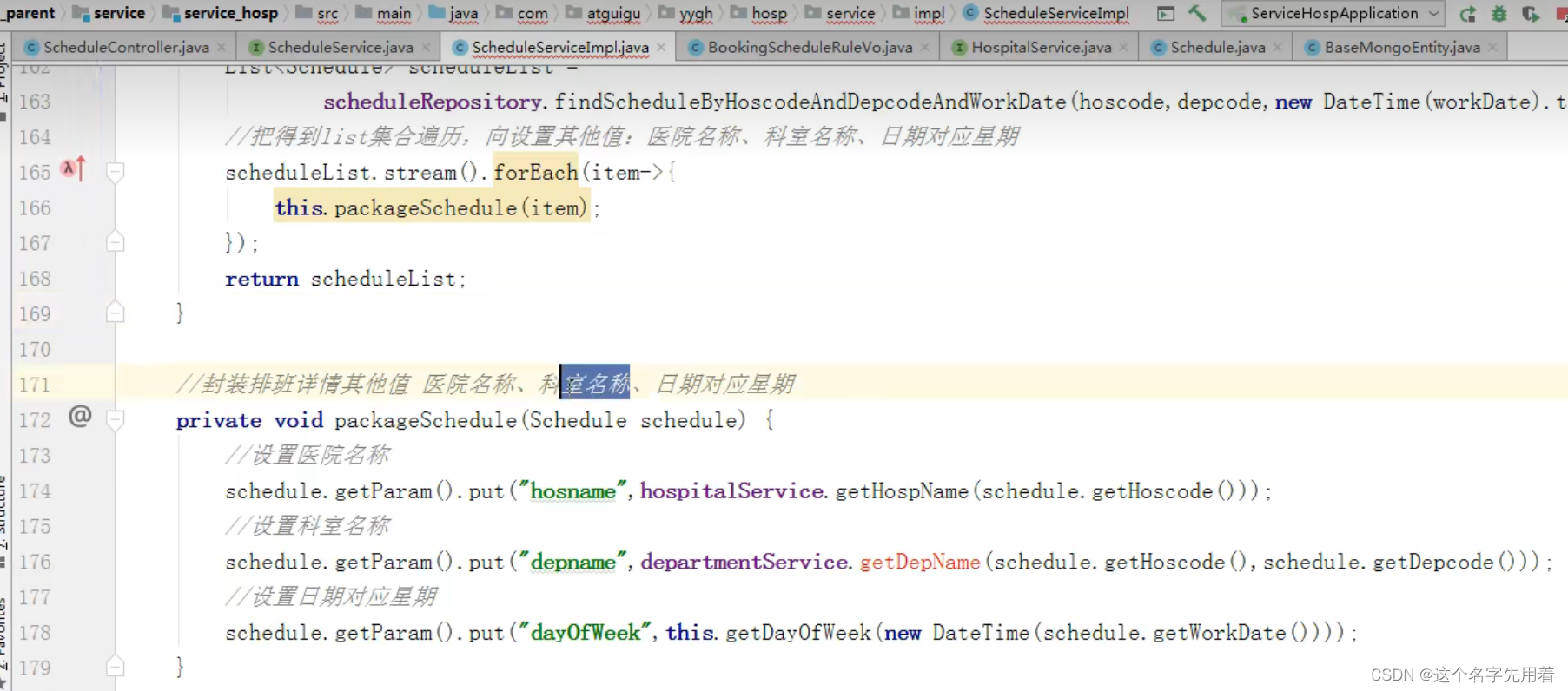Click line number 163 in the gutter
Viewport: 1568px width, 691px height.
coord(35,102)
